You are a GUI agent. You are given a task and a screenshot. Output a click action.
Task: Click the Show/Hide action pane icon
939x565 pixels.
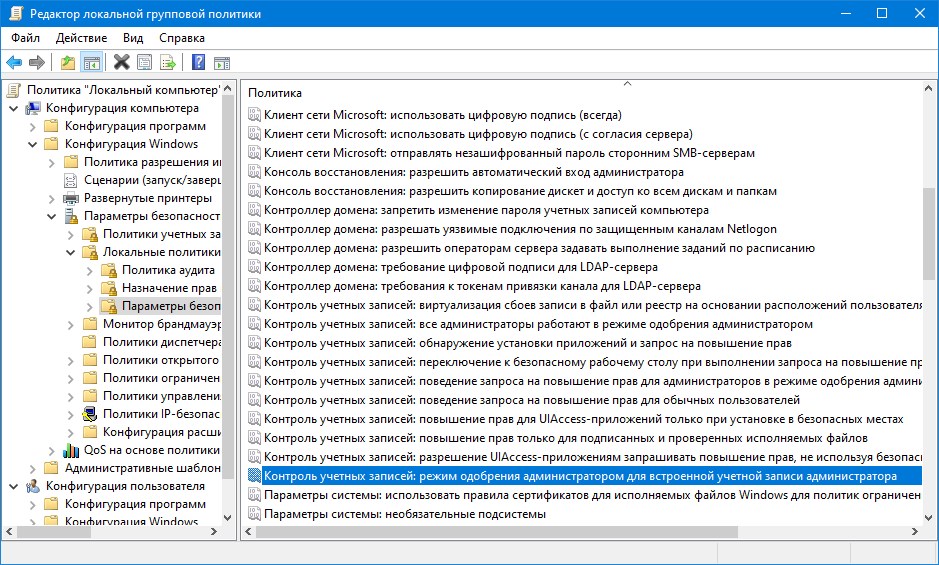[222, 62]
